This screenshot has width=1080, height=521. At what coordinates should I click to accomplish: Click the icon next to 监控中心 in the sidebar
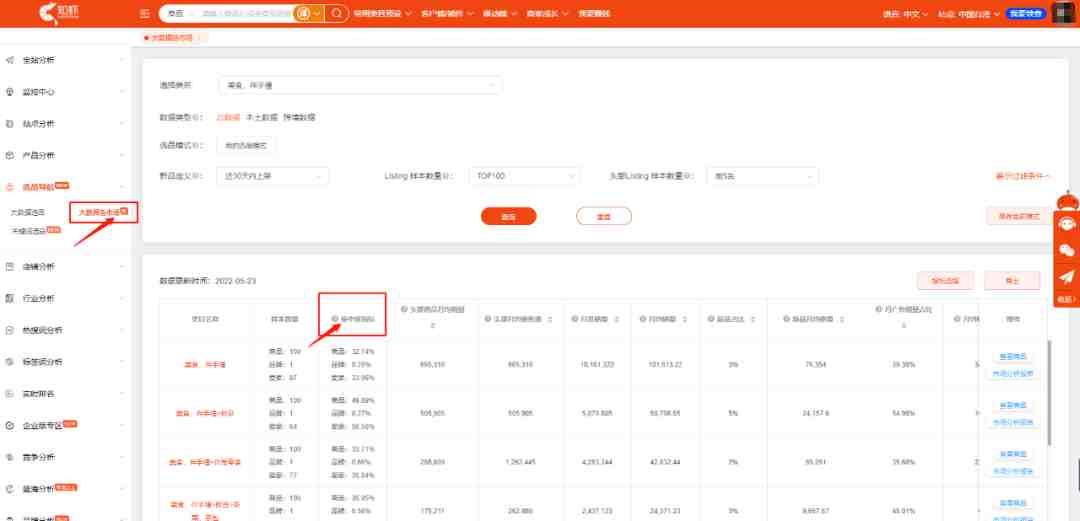coord(10,92)
